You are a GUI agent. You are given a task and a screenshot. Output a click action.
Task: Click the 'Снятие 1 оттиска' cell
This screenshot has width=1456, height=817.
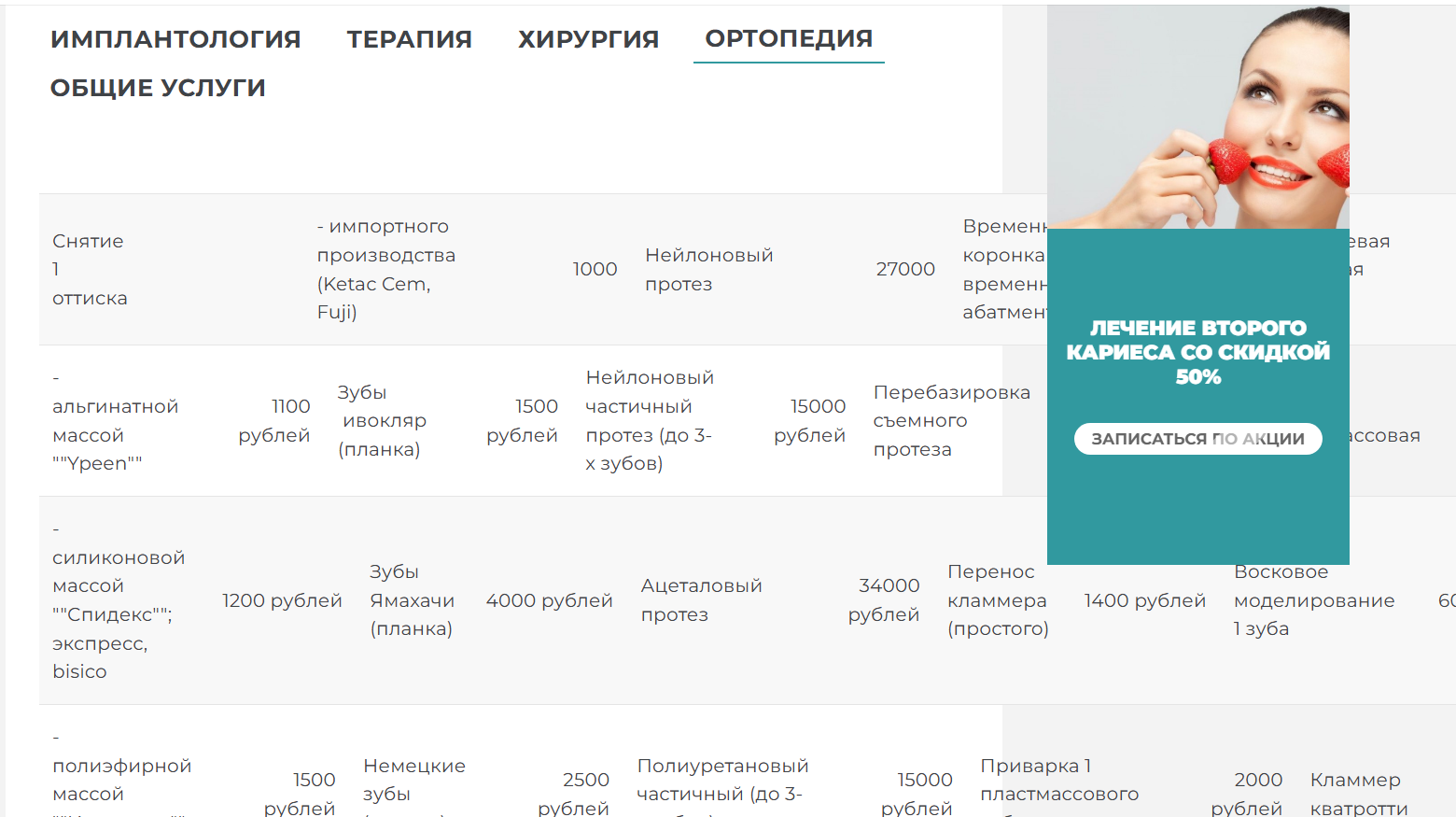pyautogui.click(x=89, y=269)
